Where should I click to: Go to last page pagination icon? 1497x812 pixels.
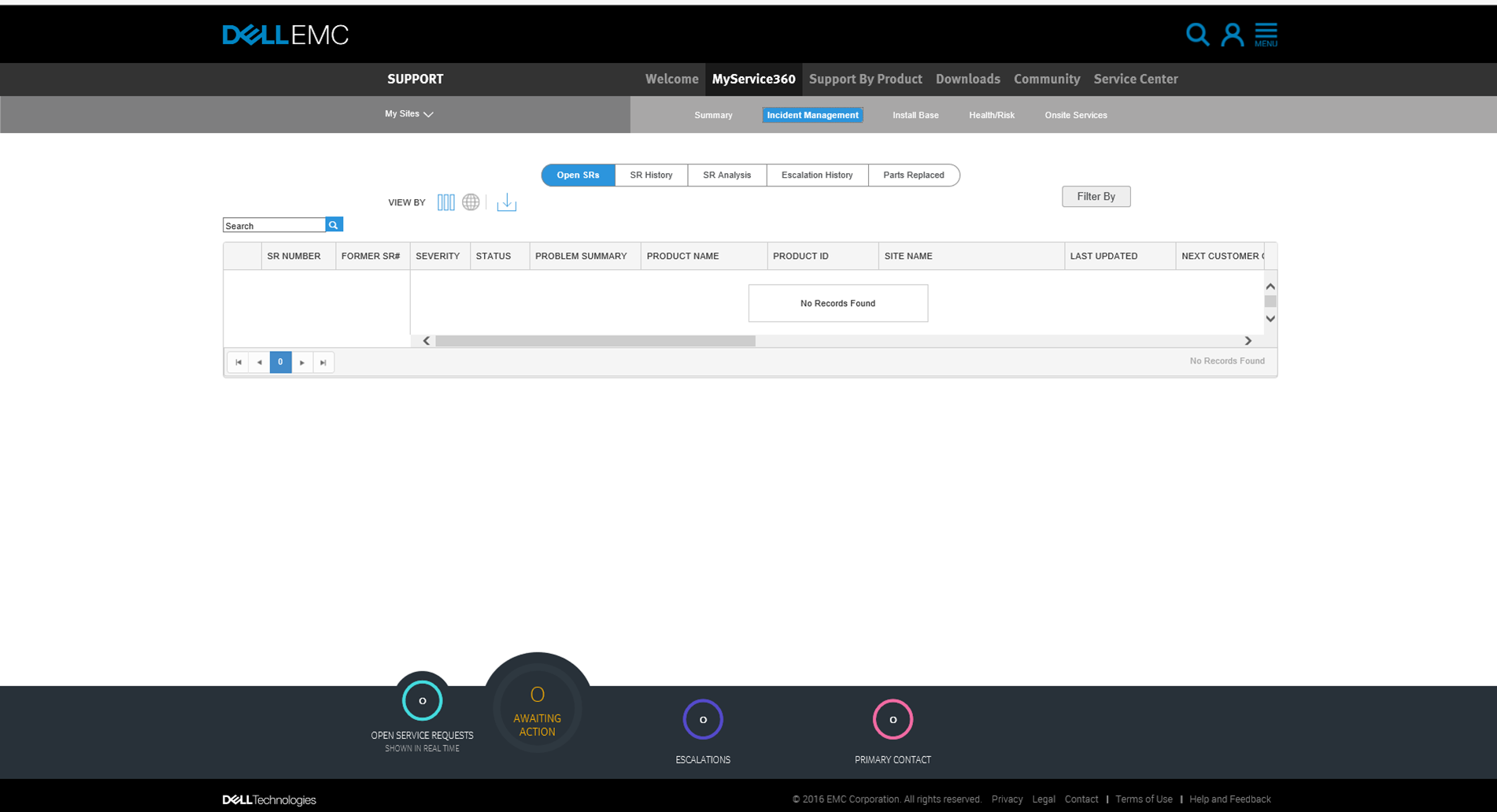coord(323,362)
